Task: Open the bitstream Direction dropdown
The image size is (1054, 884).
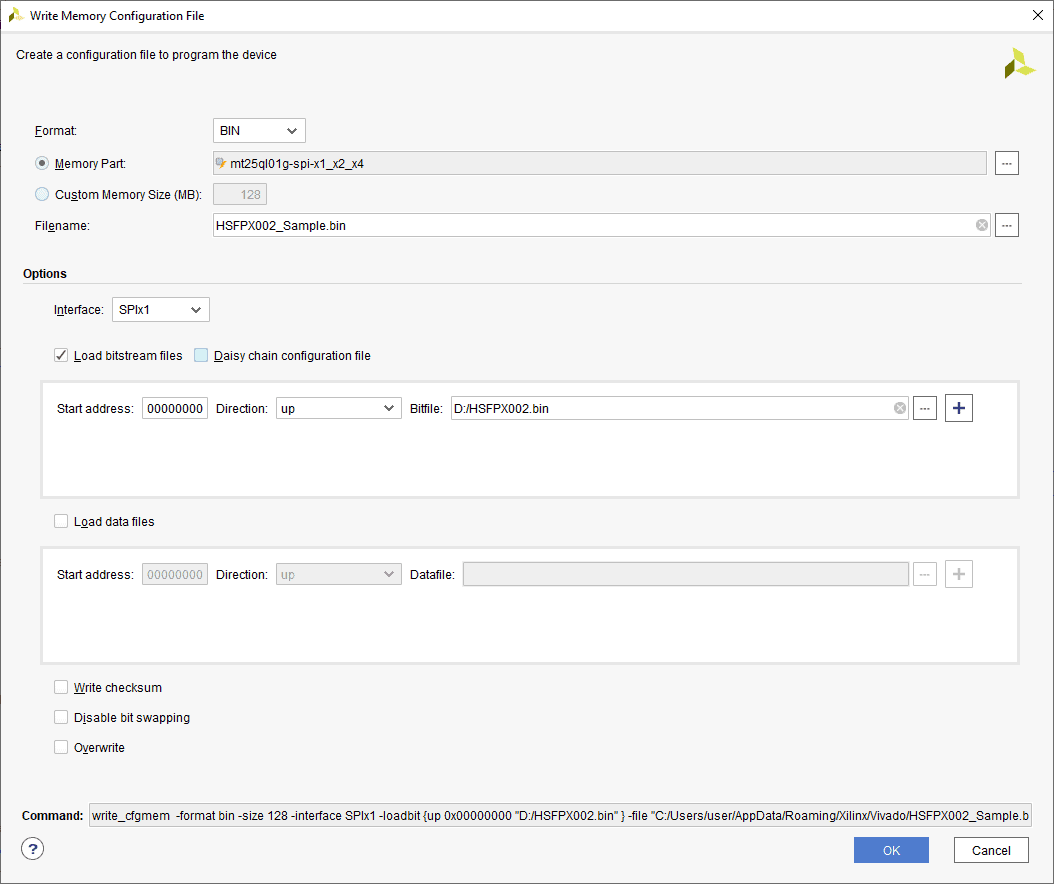Action: (x=338, y=408)
